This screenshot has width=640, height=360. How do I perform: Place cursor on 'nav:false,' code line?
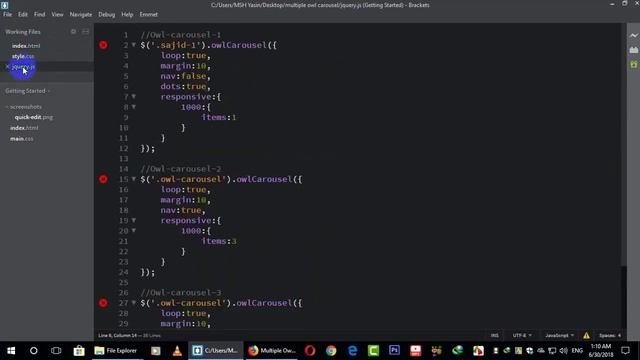point(186,76)
